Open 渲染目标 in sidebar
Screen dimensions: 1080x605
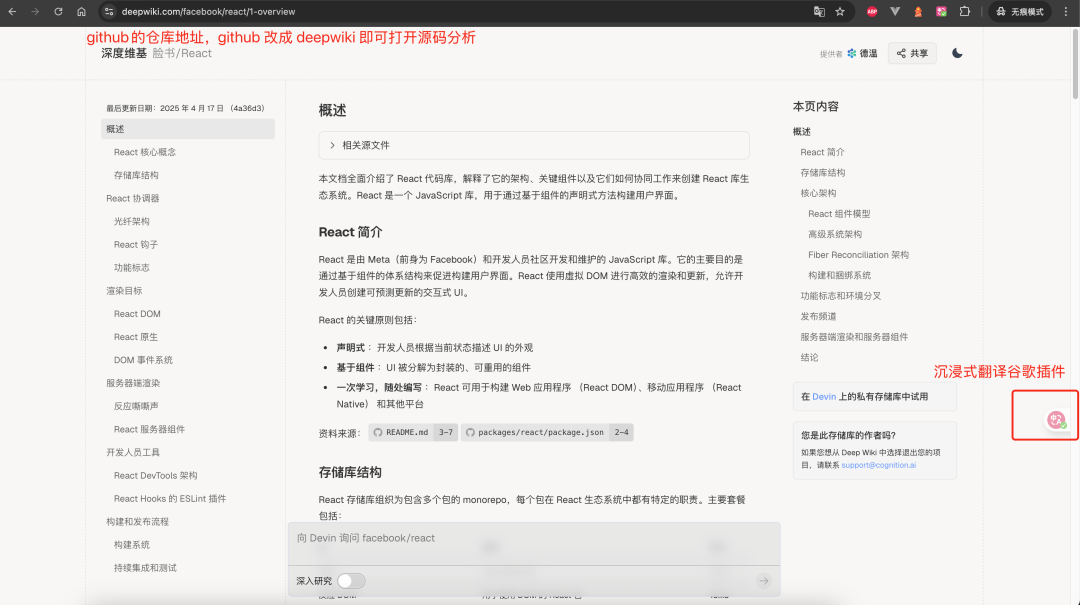pyautogui.click(x=124, y=291)
